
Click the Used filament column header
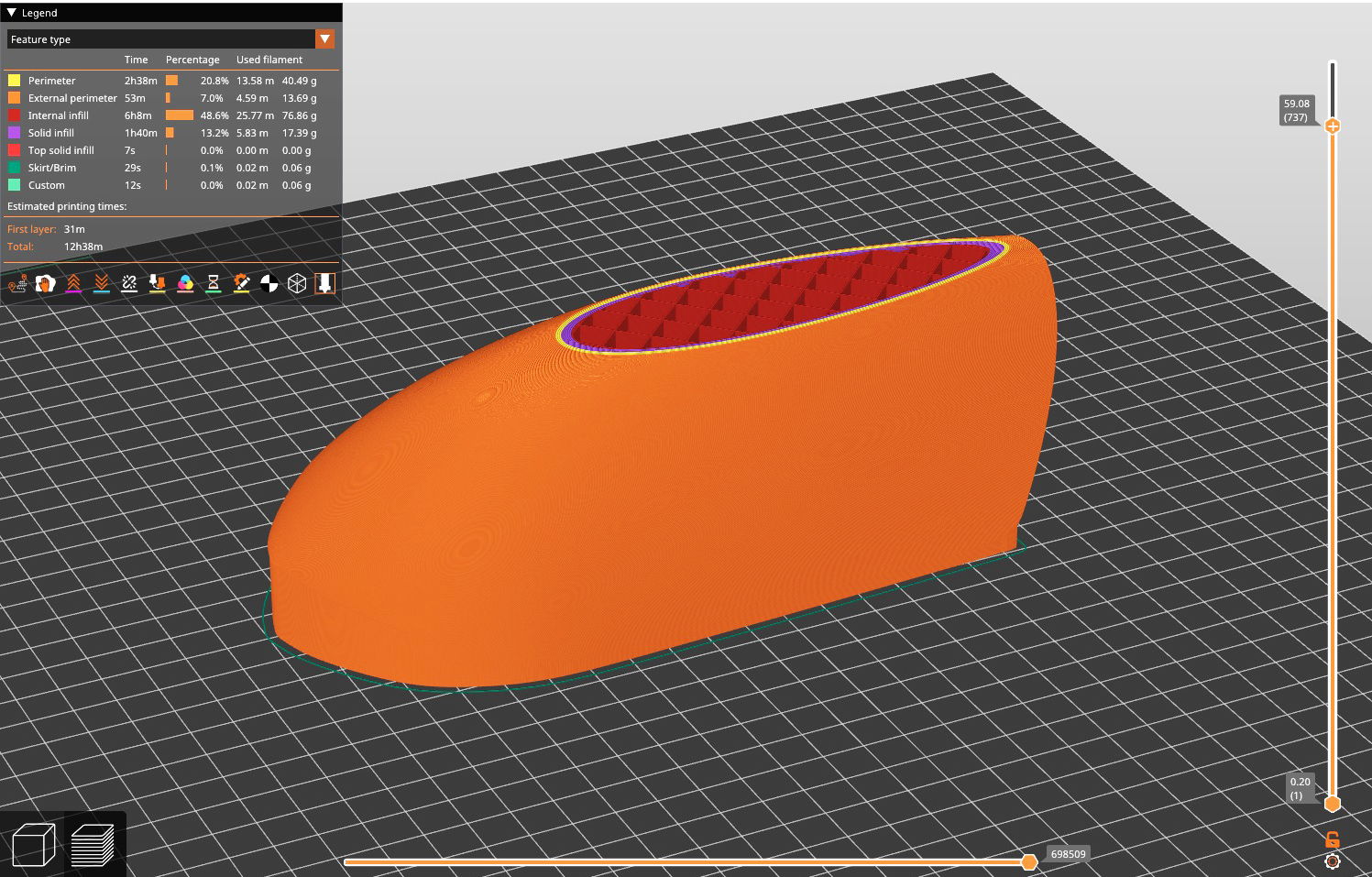pyautogui.click(x=269, y=60)
